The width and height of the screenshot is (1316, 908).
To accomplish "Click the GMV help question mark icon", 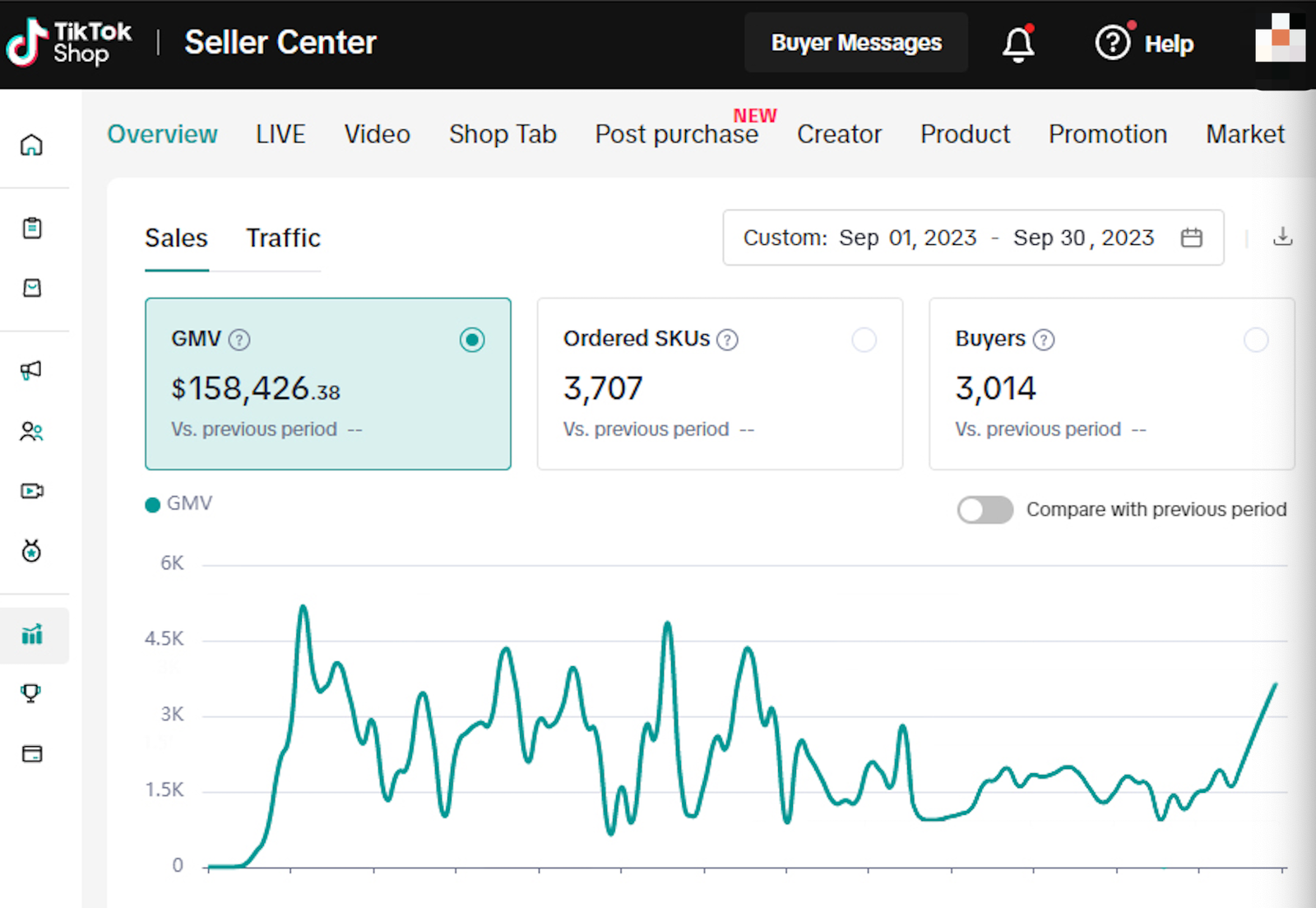I will pos(239,340).
